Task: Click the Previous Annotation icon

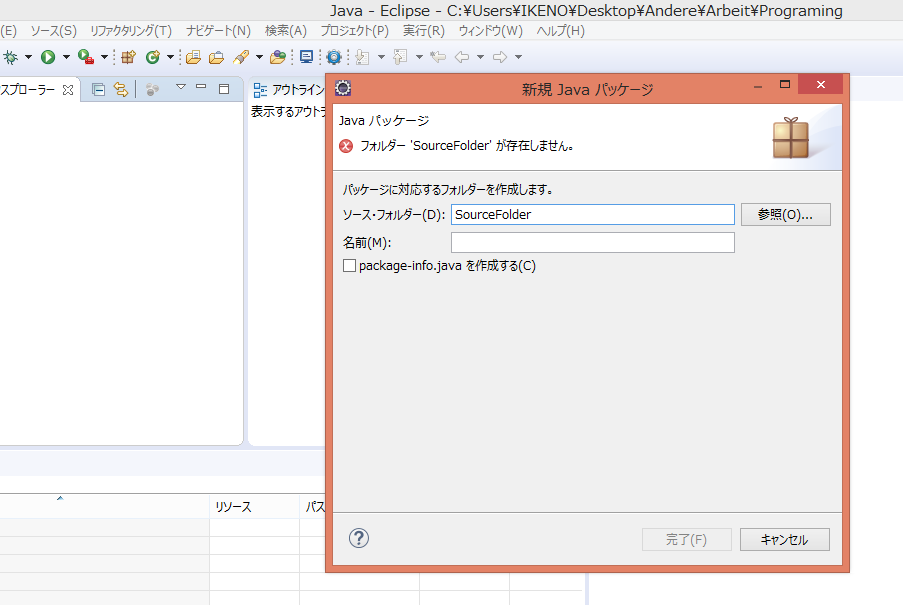Action: point(400,57)
